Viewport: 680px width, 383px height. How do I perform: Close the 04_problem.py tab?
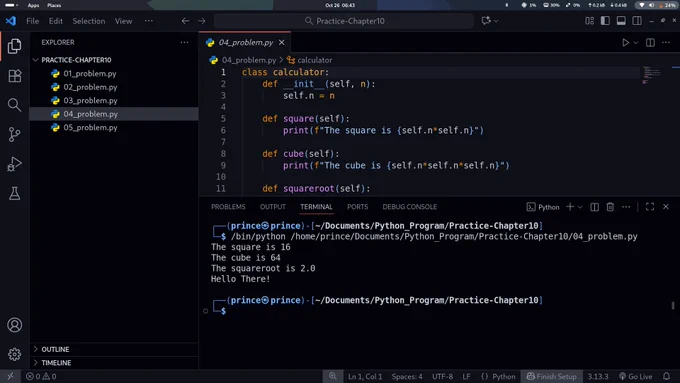[x=281, y=43]
